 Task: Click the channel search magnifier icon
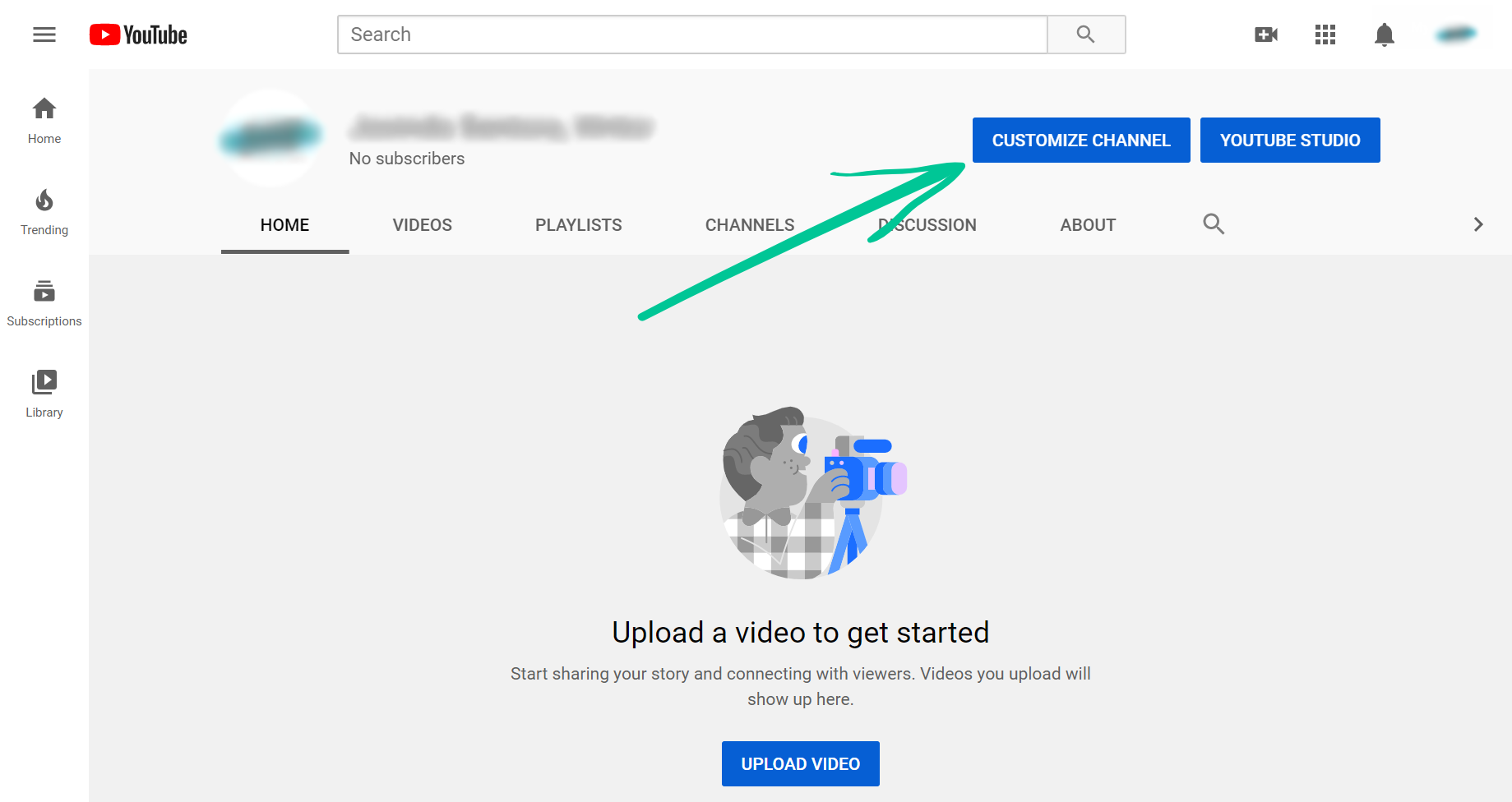point(1214,224)
